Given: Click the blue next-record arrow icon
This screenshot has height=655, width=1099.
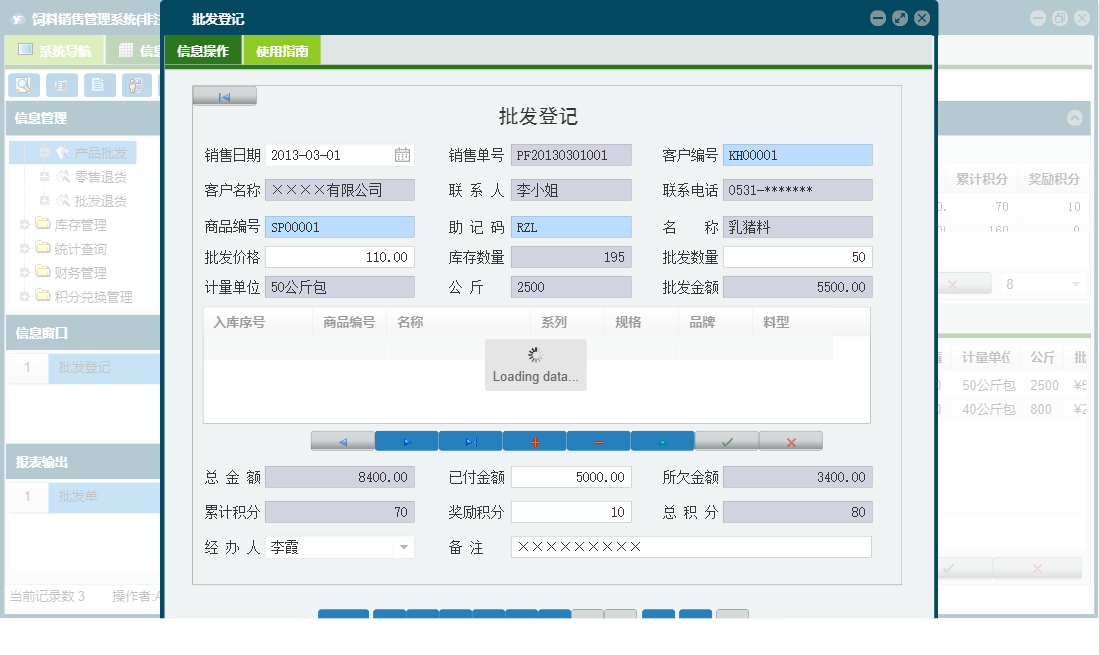Looking at the screenshot, I should 408,440.
